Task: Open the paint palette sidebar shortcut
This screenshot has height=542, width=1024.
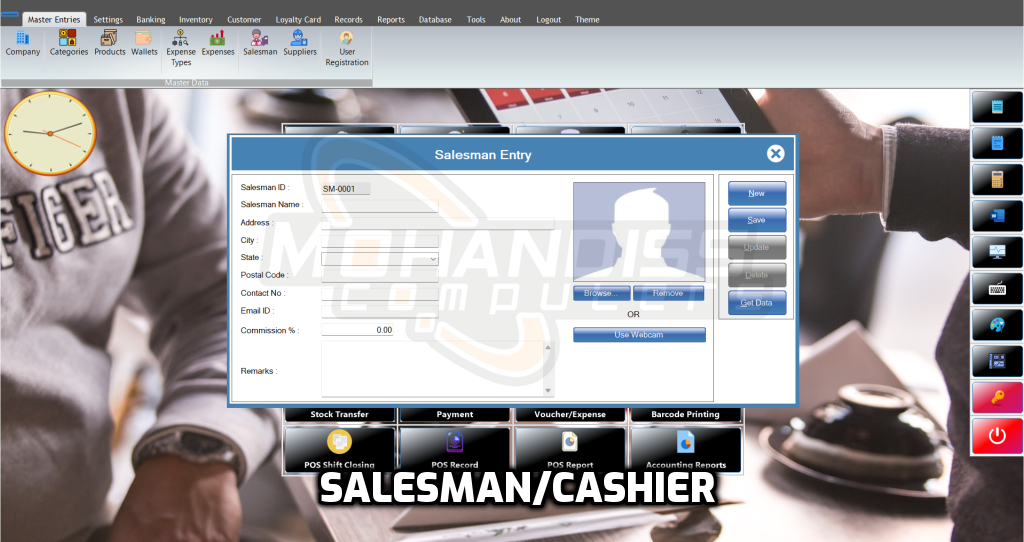Action: coord(997,325)
